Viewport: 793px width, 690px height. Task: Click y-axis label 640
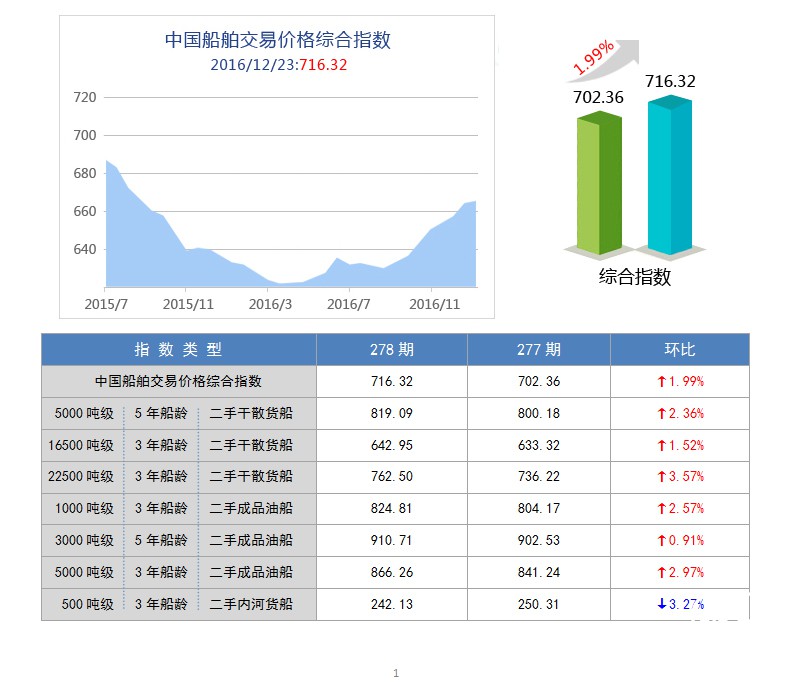click(x=84, y=249)
